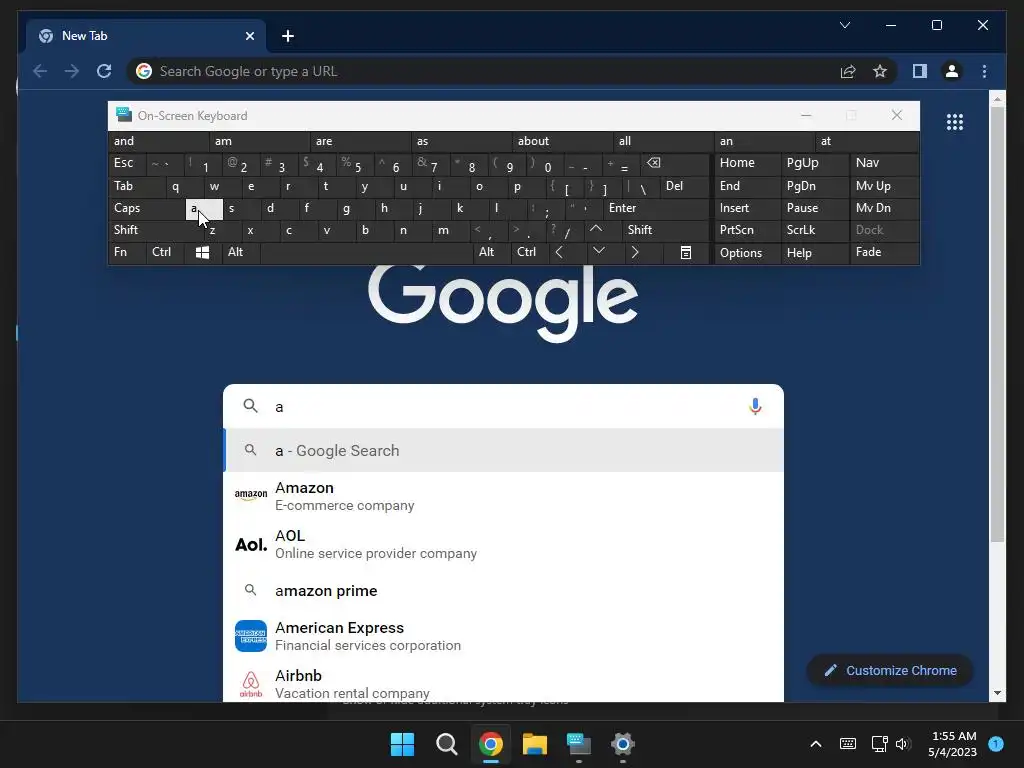
Task: Click the browser forward arrow
Action: 72,71
